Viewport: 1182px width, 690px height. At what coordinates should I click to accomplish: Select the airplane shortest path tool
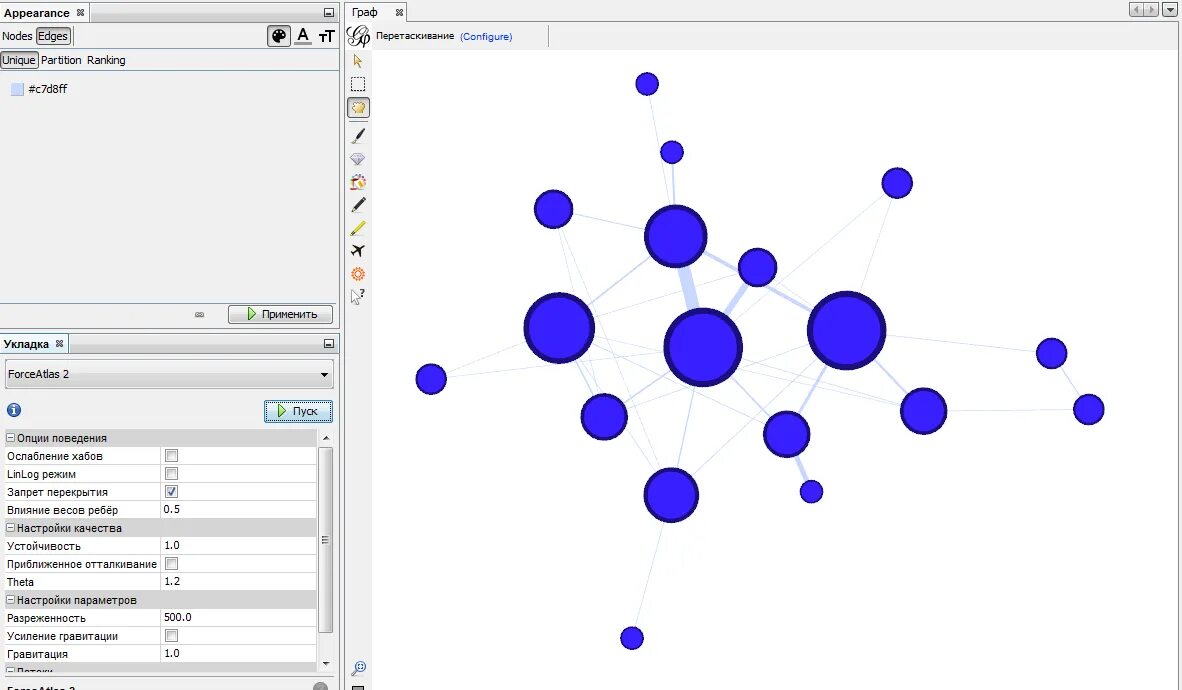[358, 250]
